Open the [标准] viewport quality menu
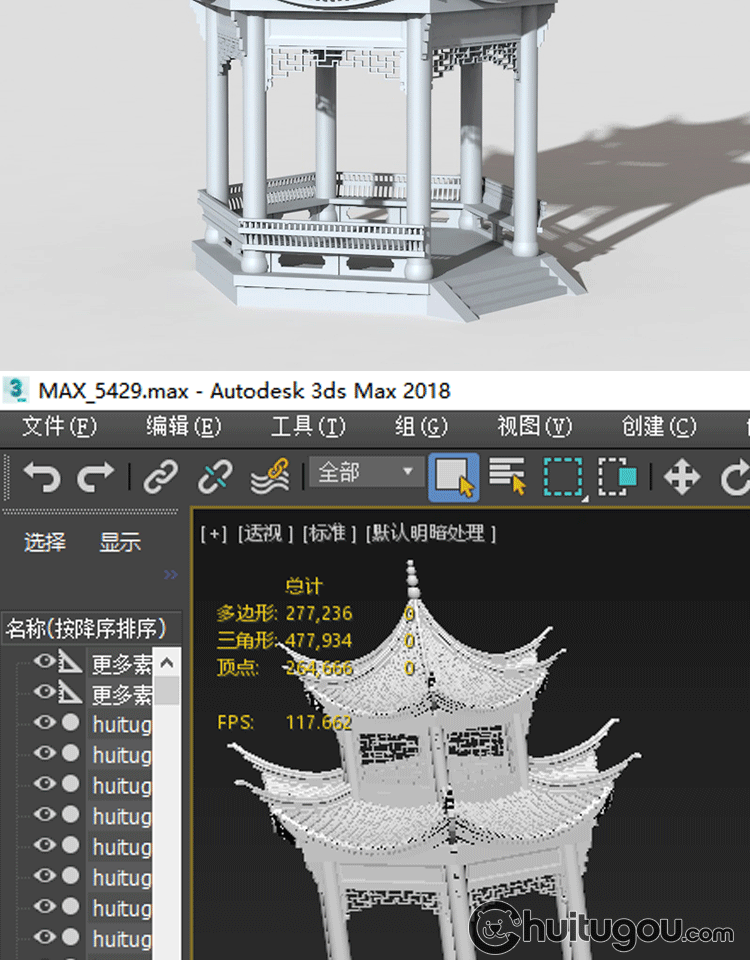The image size is (750, 960). pyautogui.click(x=329, y=534)
